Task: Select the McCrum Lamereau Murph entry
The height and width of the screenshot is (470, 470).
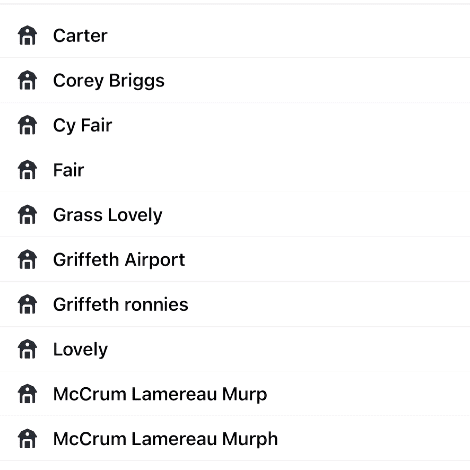Action: 235,438
